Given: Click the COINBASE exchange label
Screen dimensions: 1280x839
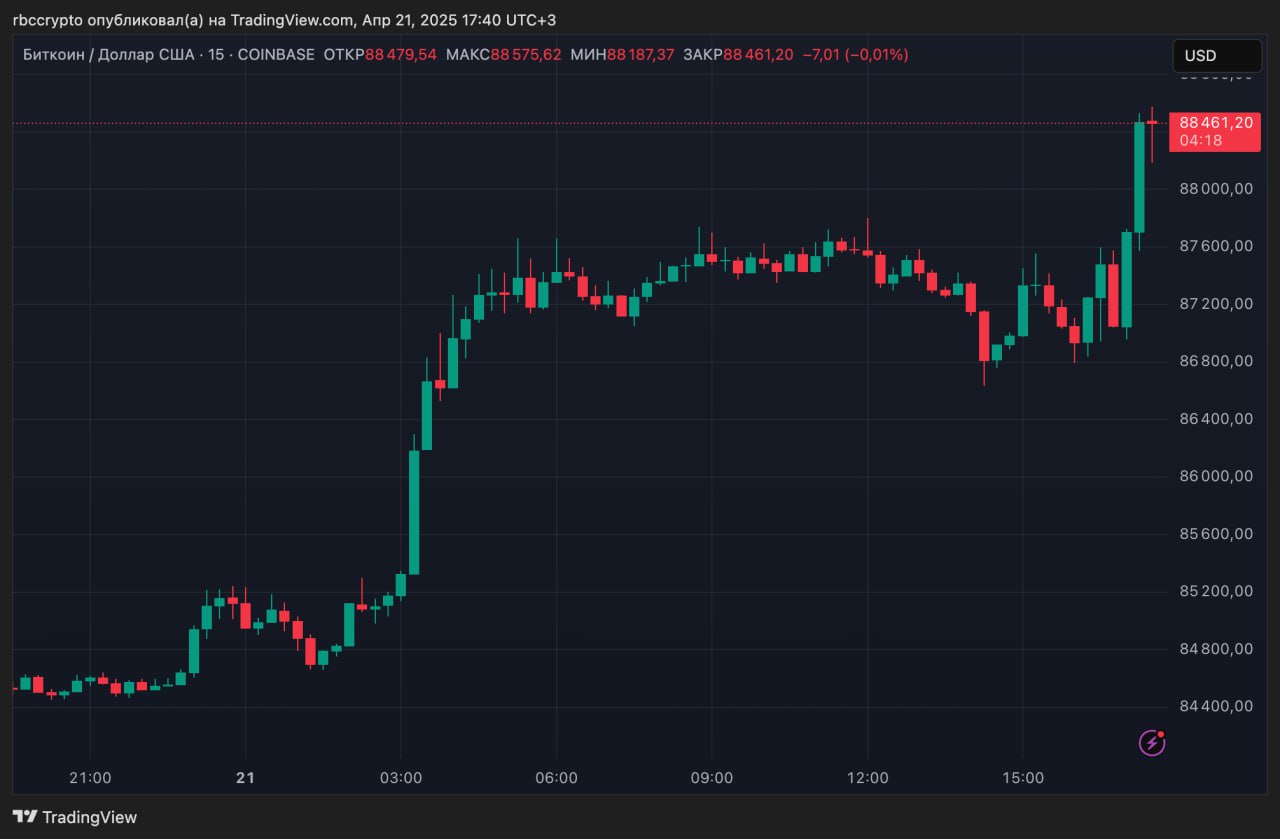Looking at the screenshot, I should tap(275, 55).
